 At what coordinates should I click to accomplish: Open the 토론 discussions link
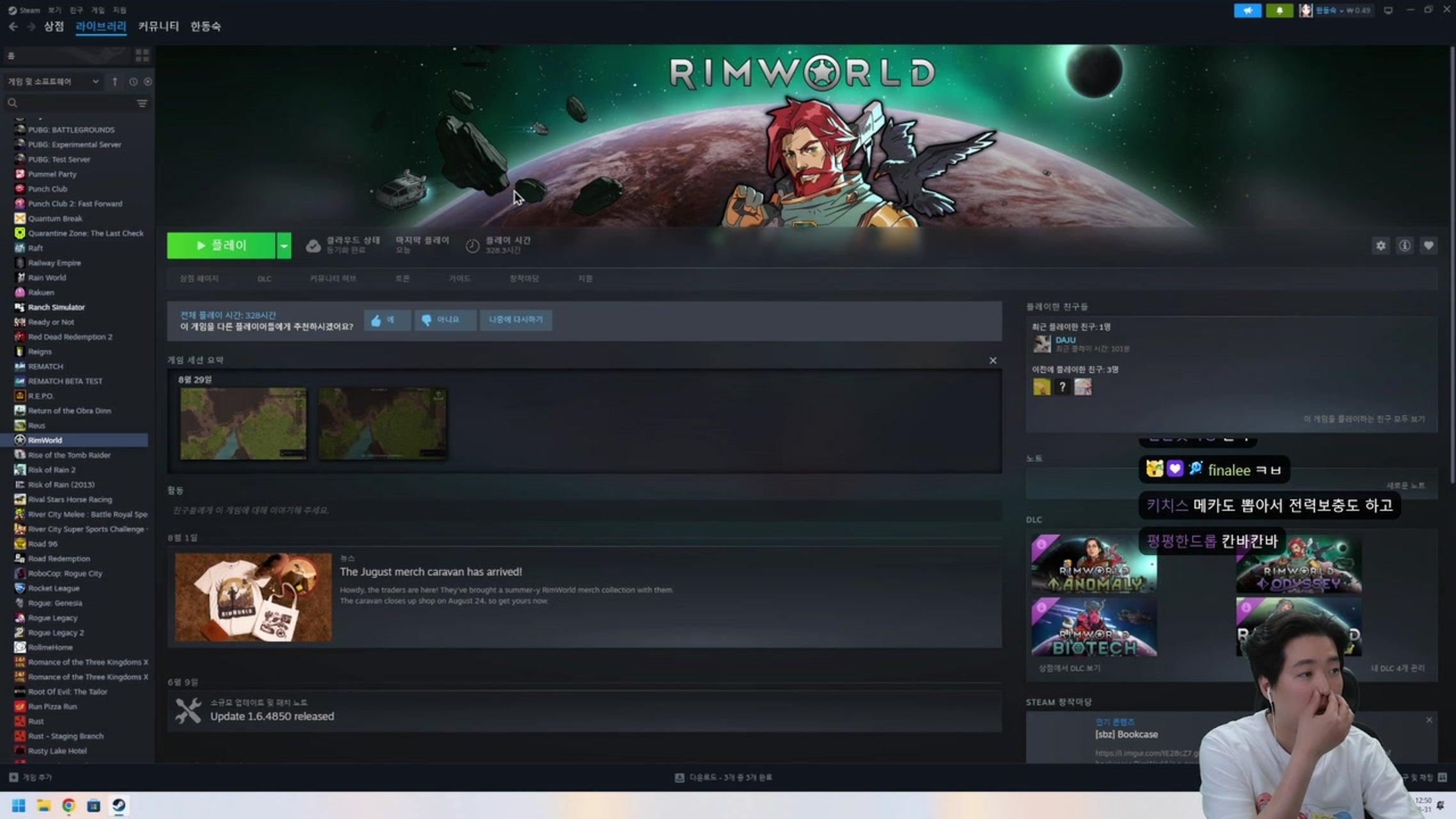coord(402,279)
